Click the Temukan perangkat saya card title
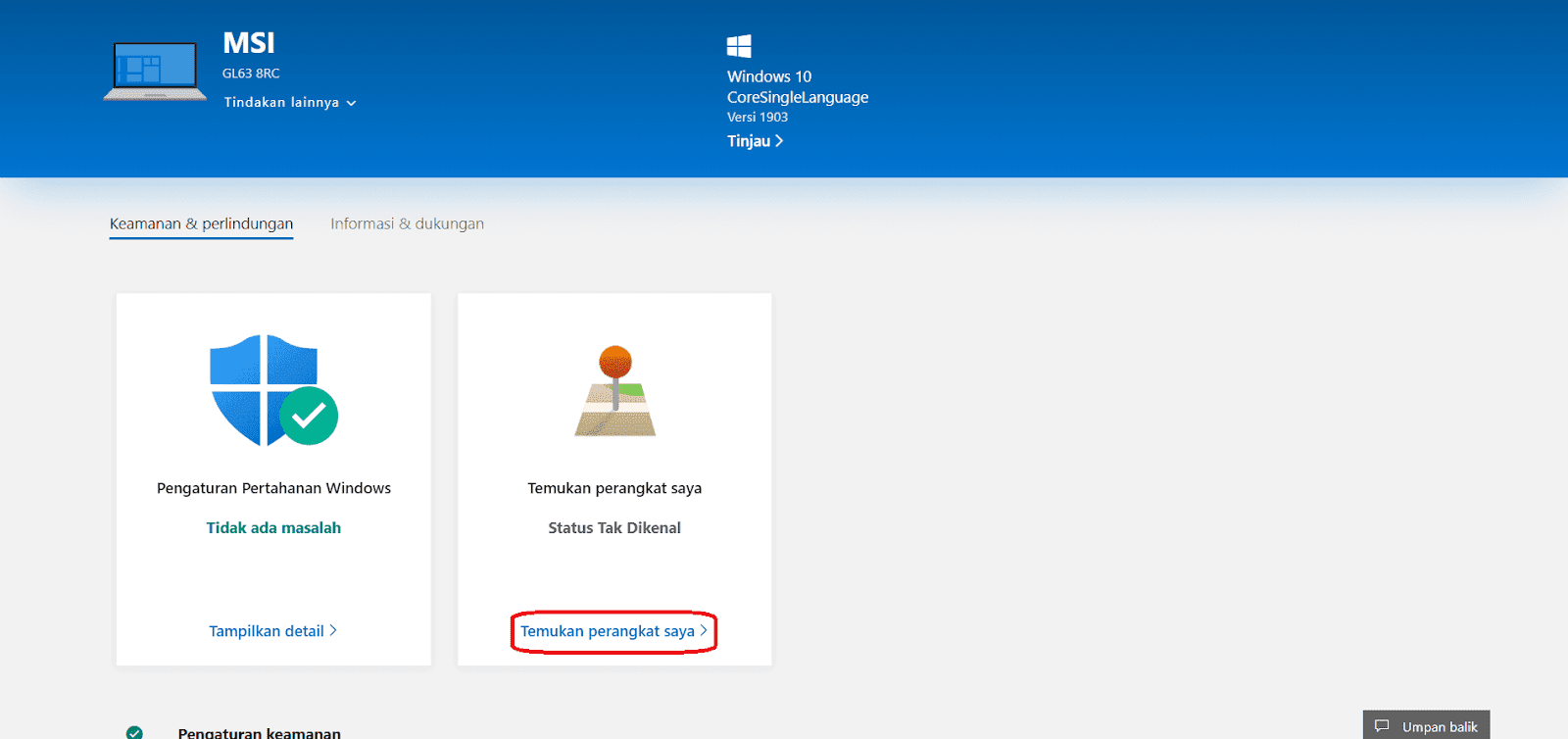The width and height of the screenshot is (1568, 739). click(614, 488)
